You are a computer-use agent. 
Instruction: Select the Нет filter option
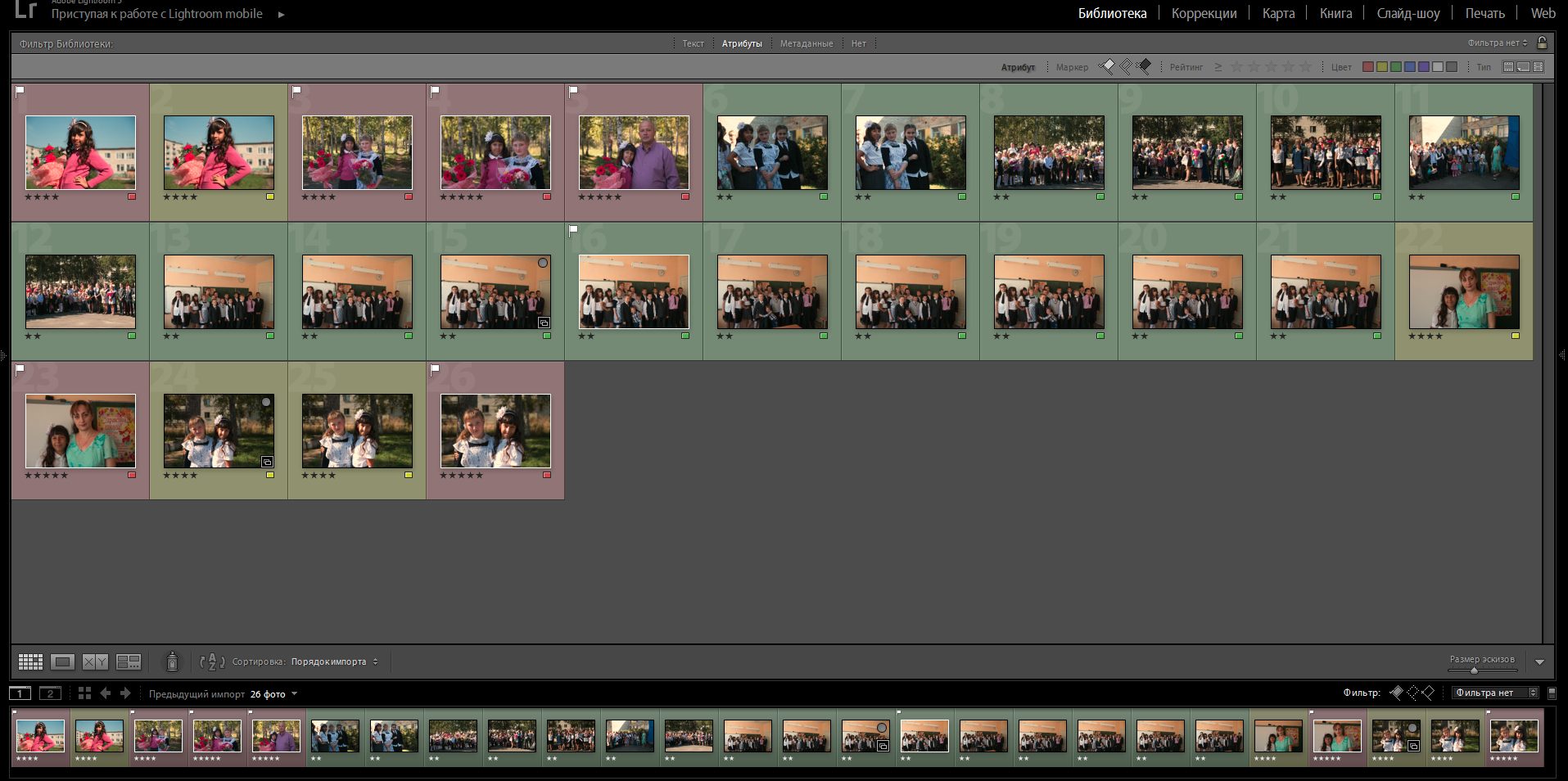tap(858, 43)
